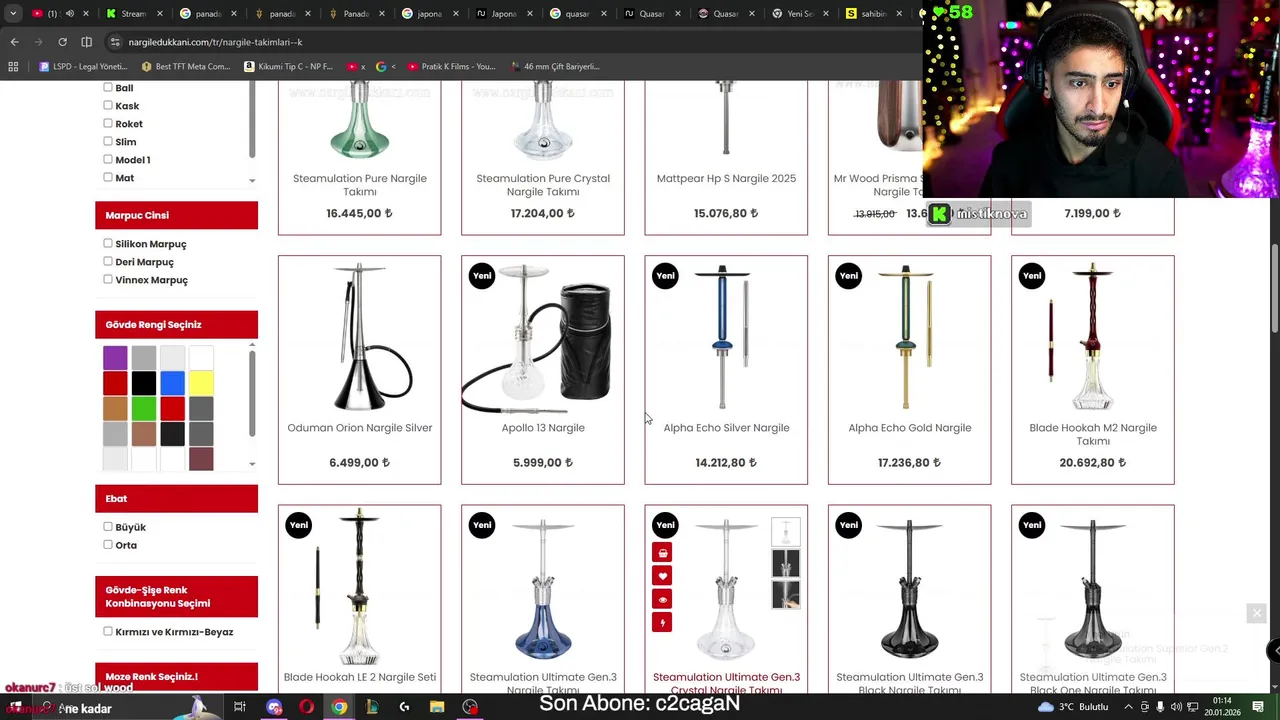Image resolution: width=1280 pixels, height=720 pixels.
Task: Tick the Orta size checkbox
Action: pyautogui.click(x=108, y=544)
